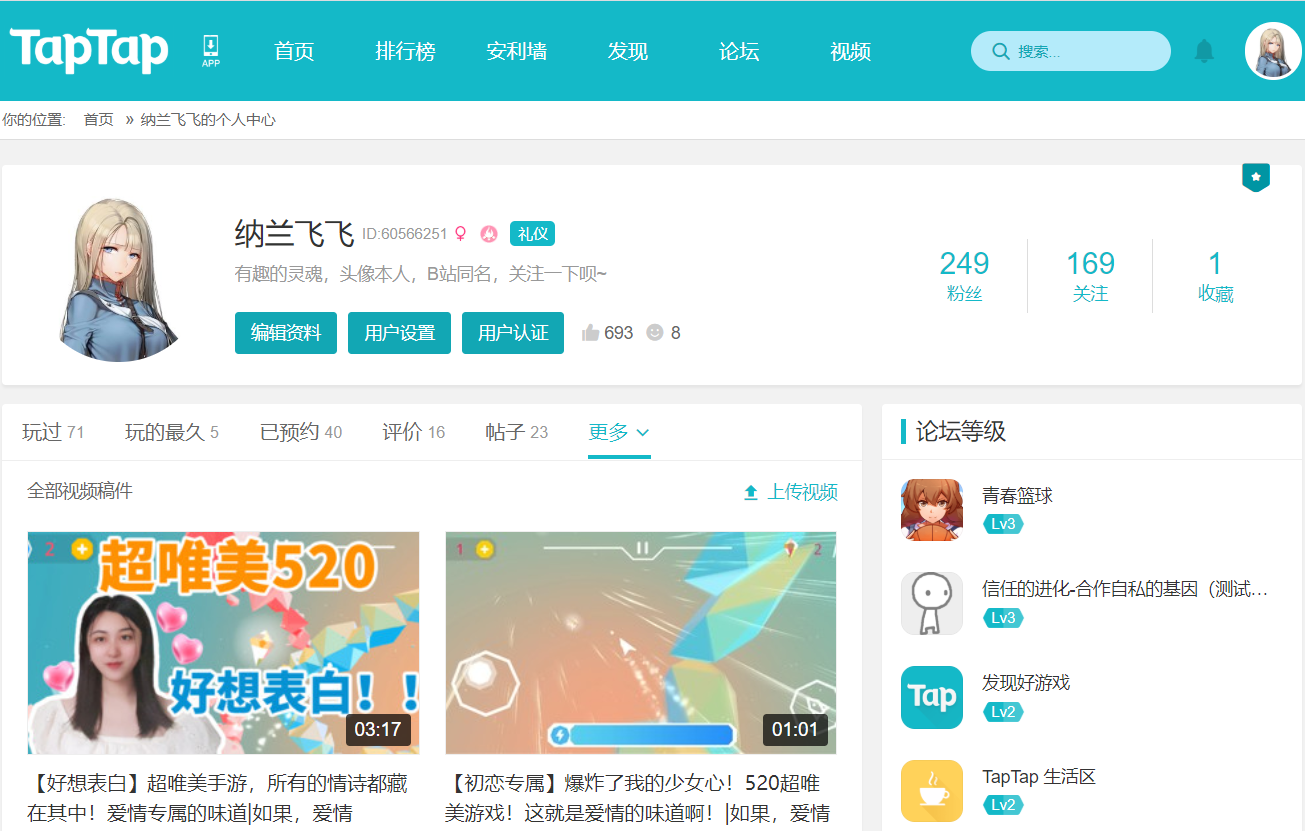View the 249 粉丝 followers

pyautogui.click(x=965, y=276)
